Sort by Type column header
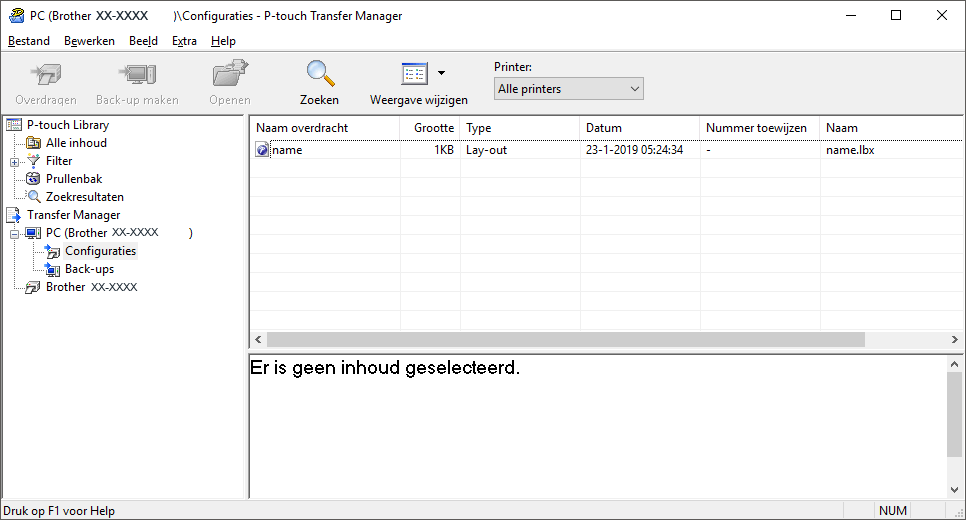Viewport: 966px width, 520px height. point(519,128)
